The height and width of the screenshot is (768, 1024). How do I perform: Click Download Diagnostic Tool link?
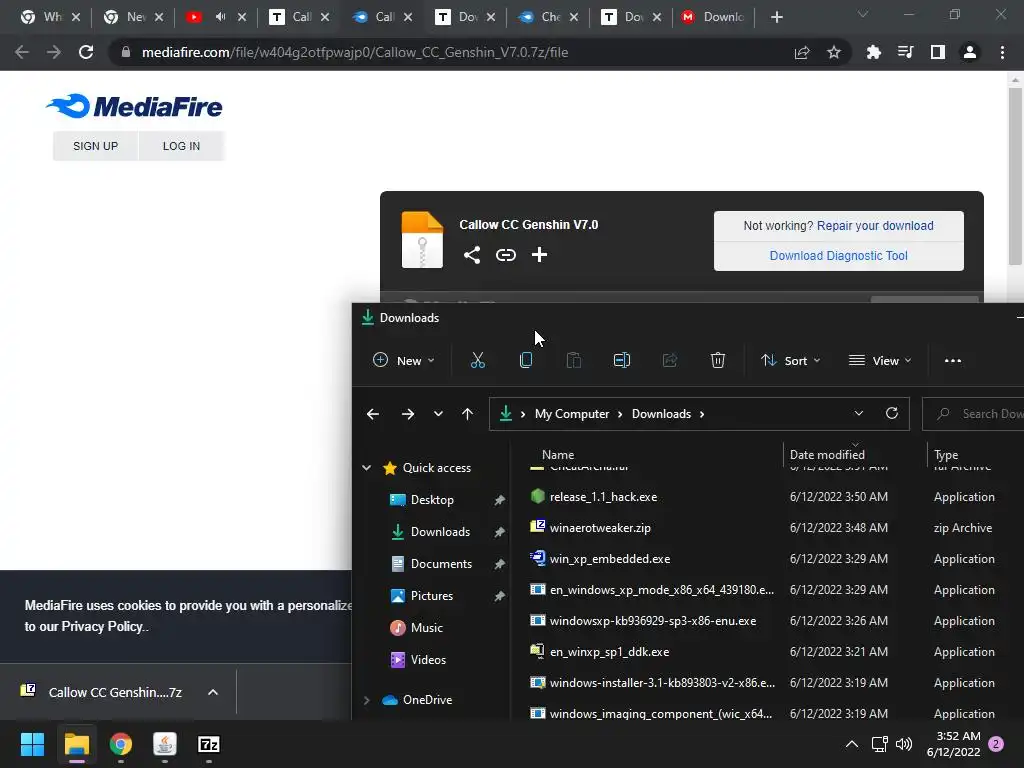point(839,255)
